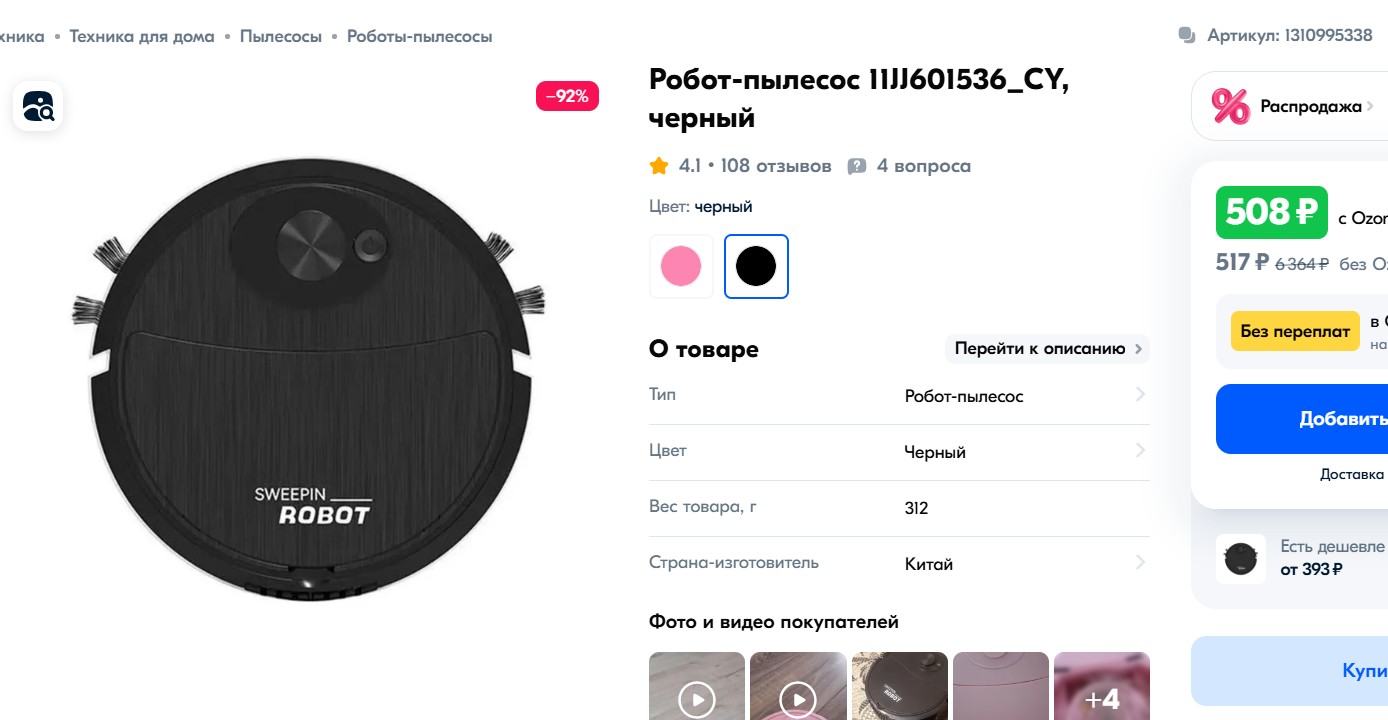Copy the article number with the copy icon
1388x720 pixels.
coord(1187,36)
